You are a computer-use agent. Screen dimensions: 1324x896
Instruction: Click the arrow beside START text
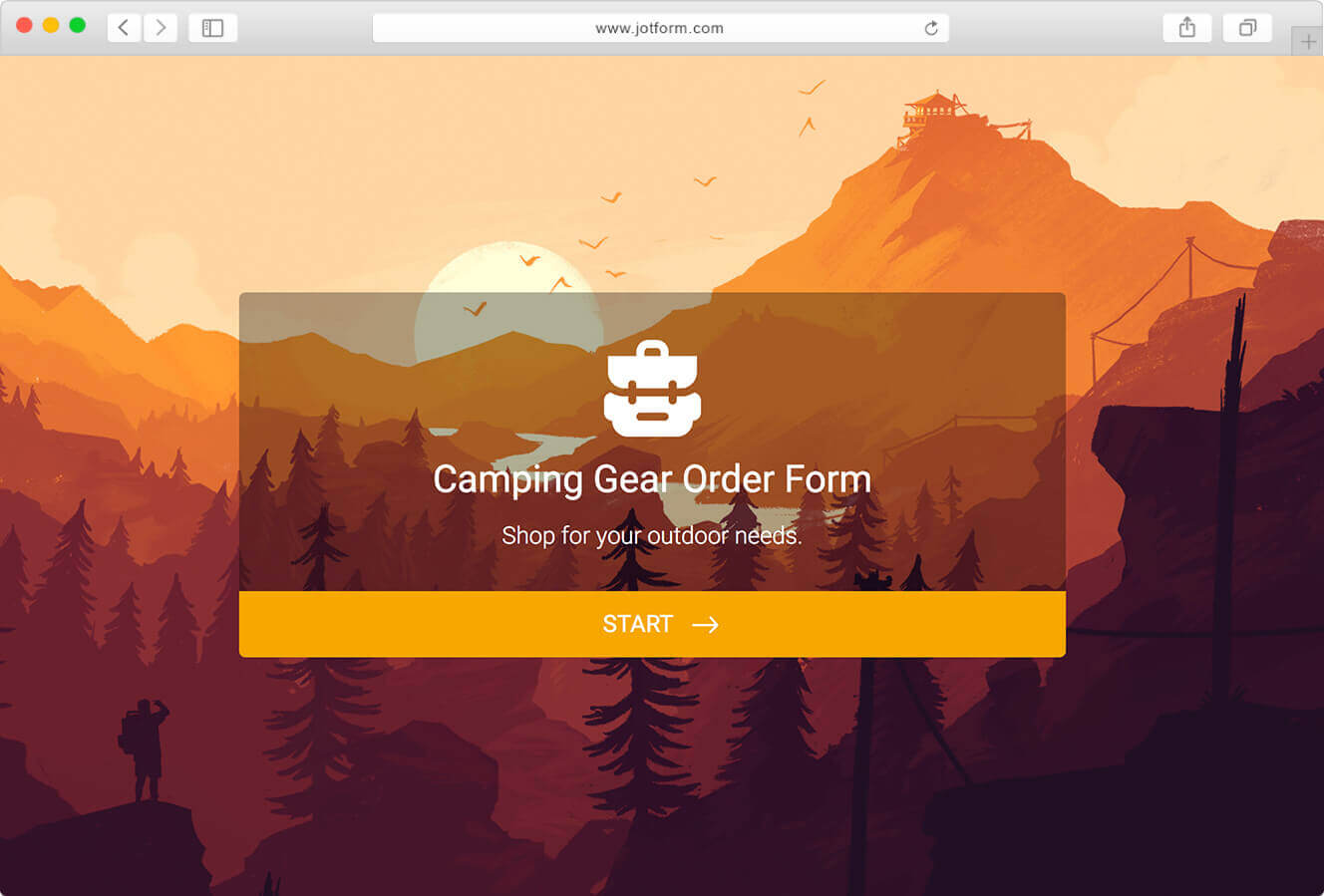(705, 625)
